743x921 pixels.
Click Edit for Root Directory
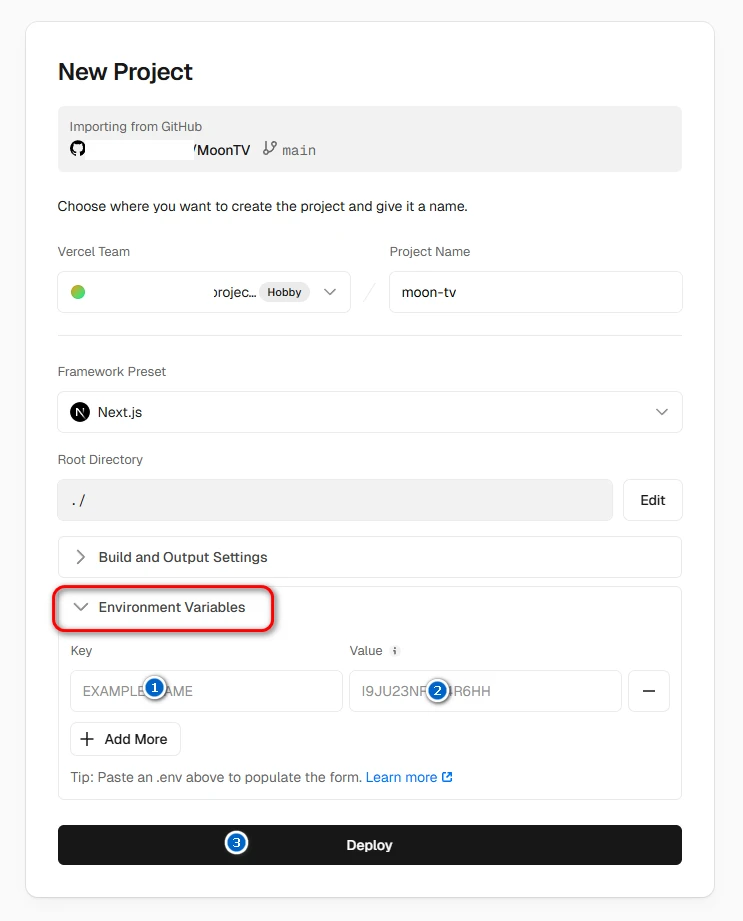click(652, 500)
